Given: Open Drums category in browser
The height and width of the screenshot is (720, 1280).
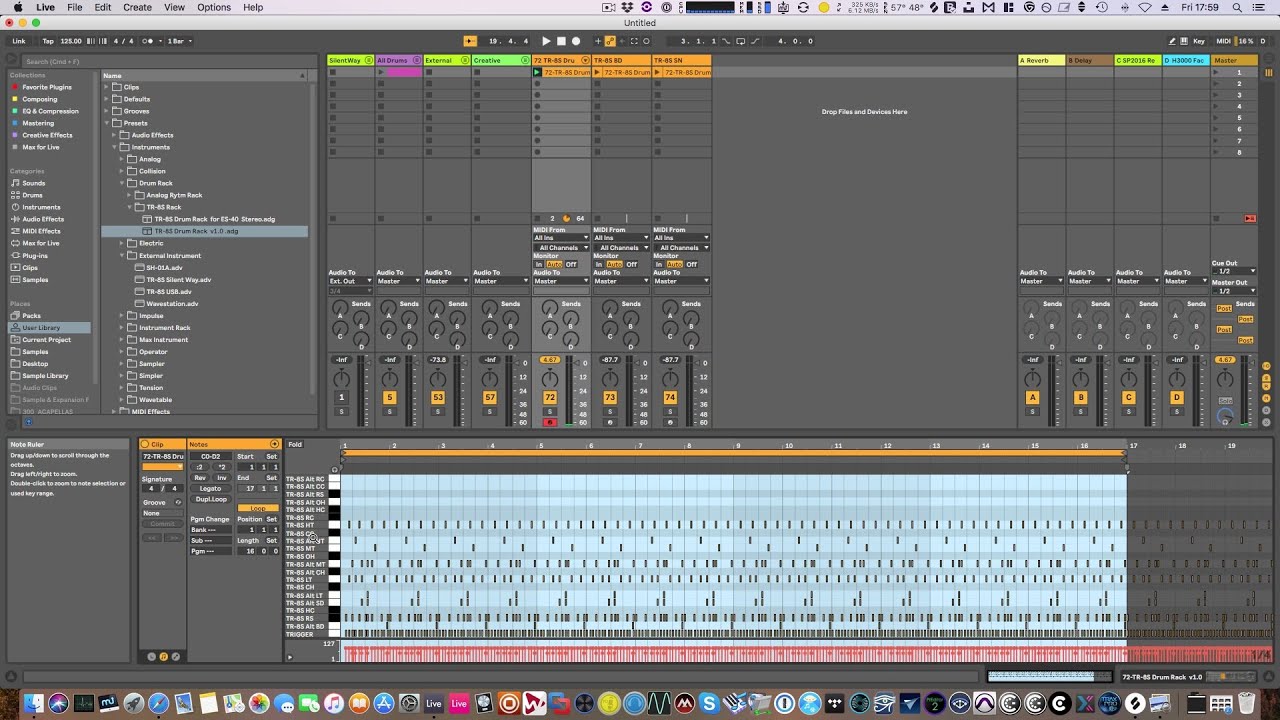Looking at the screenshot, I should tap(33, 195).
